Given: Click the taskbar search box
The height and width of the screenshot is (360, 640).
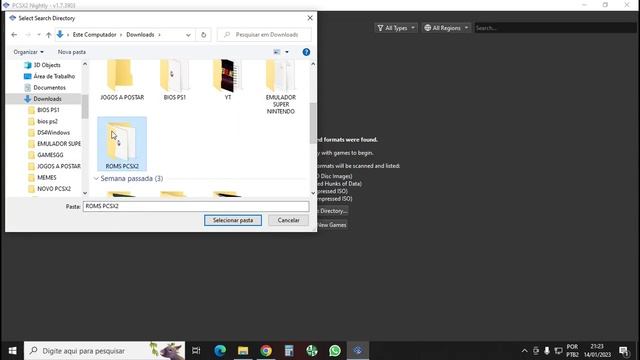Looking at the screenshot, I should coord(104,351).
